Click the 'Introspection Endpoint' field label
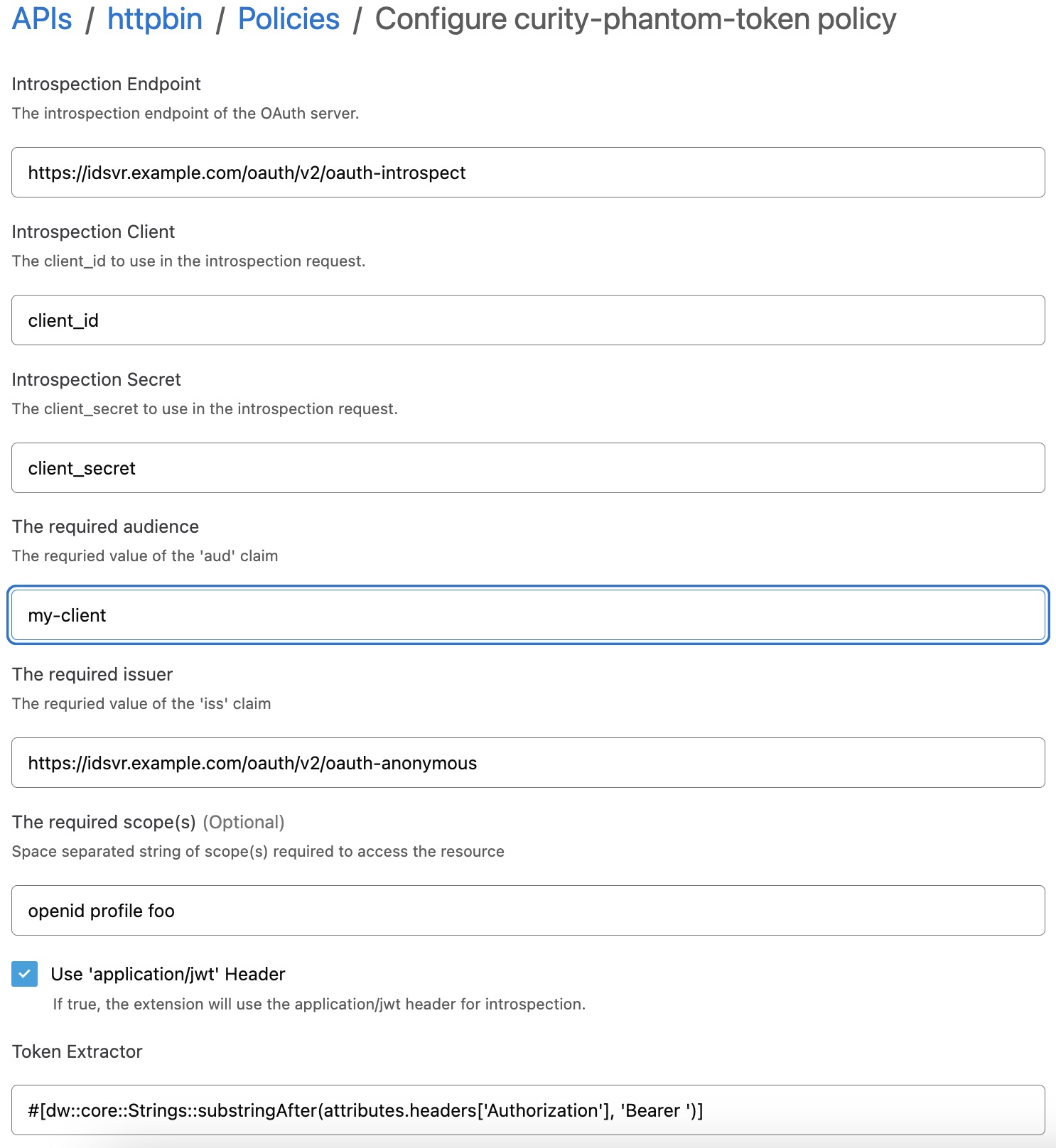Viewport: 1056px width, 1148px height. 107,85
